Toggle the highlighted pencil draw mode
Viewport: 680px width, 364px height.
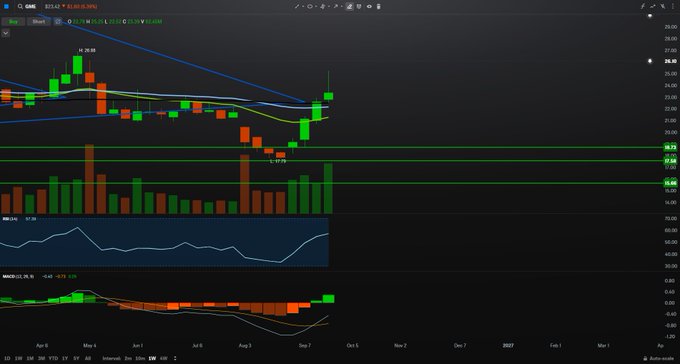[350, 7]
